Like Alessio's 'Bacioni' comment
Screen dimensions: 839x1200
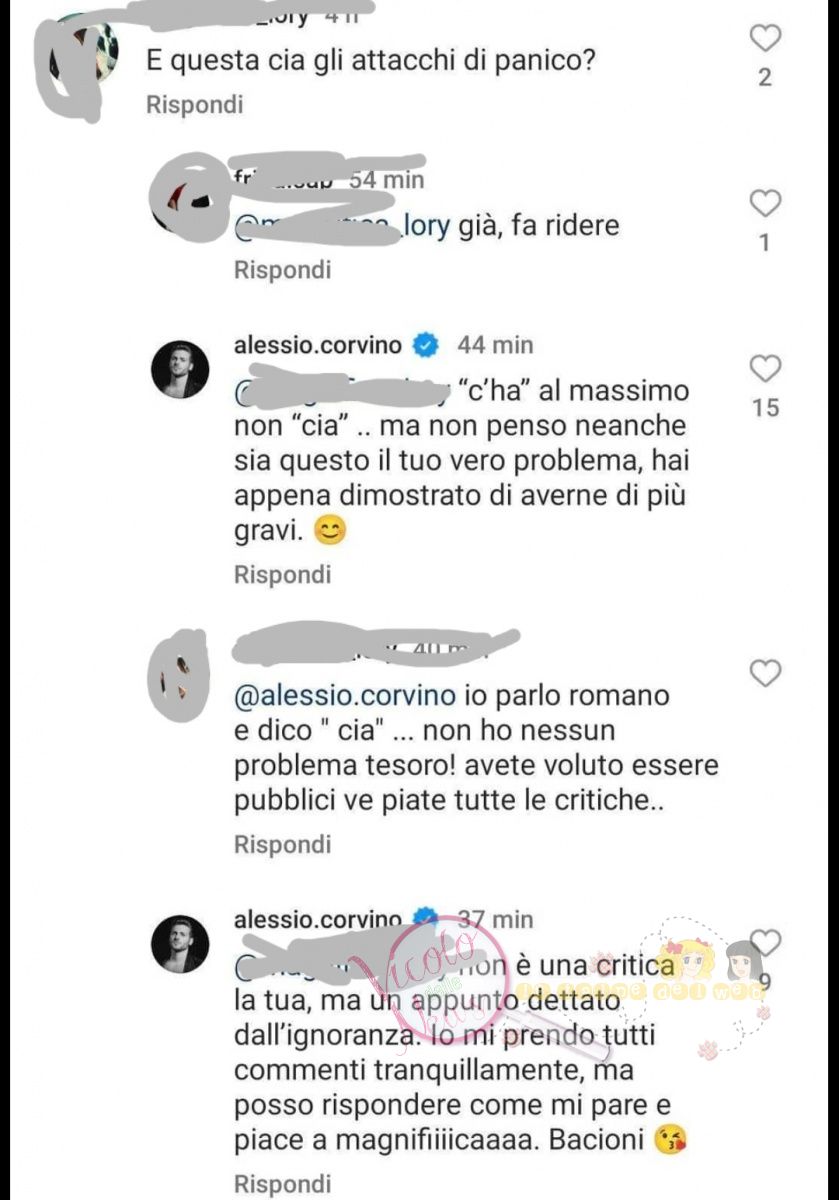pyautogui.click(x=765, y=942)
